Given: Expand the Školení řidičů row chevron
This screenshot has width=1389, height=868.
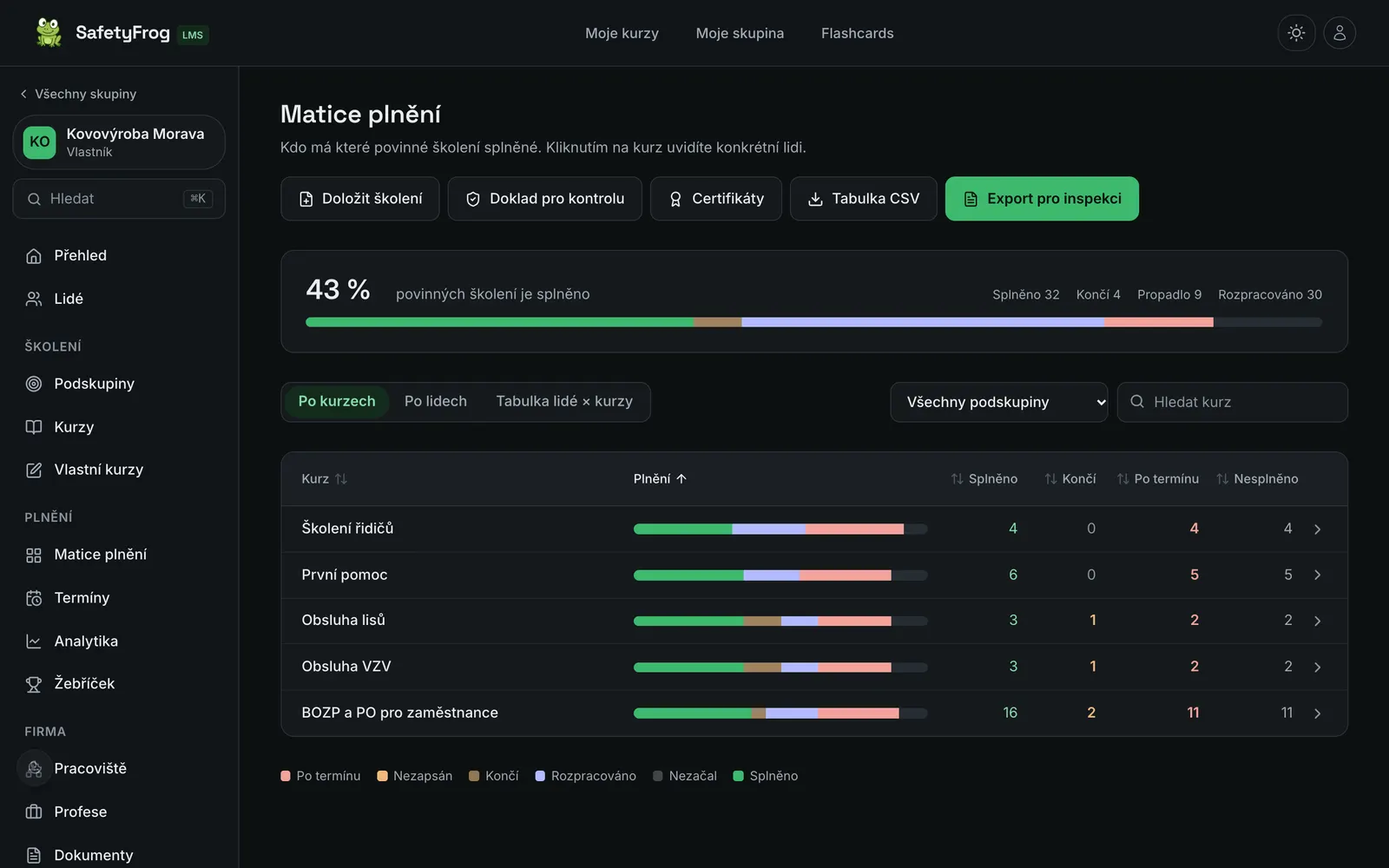Looking at the screenshot, I should 1318,529.
